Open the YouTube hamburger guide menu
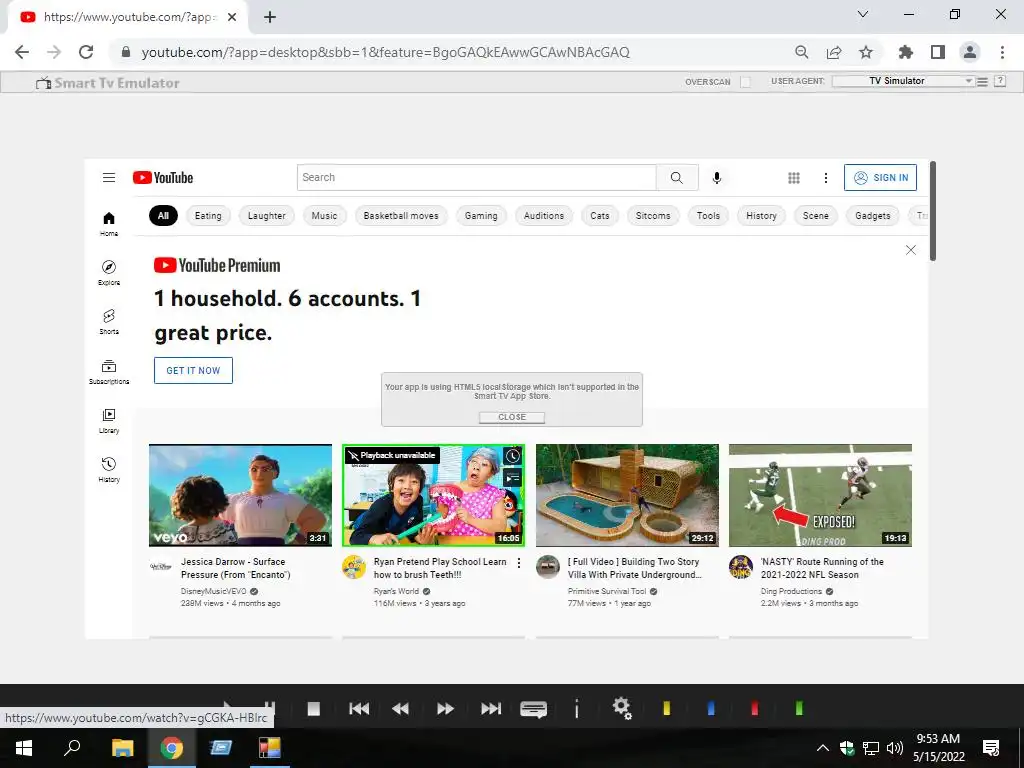The image size is (1024, 768). (109, 178)
